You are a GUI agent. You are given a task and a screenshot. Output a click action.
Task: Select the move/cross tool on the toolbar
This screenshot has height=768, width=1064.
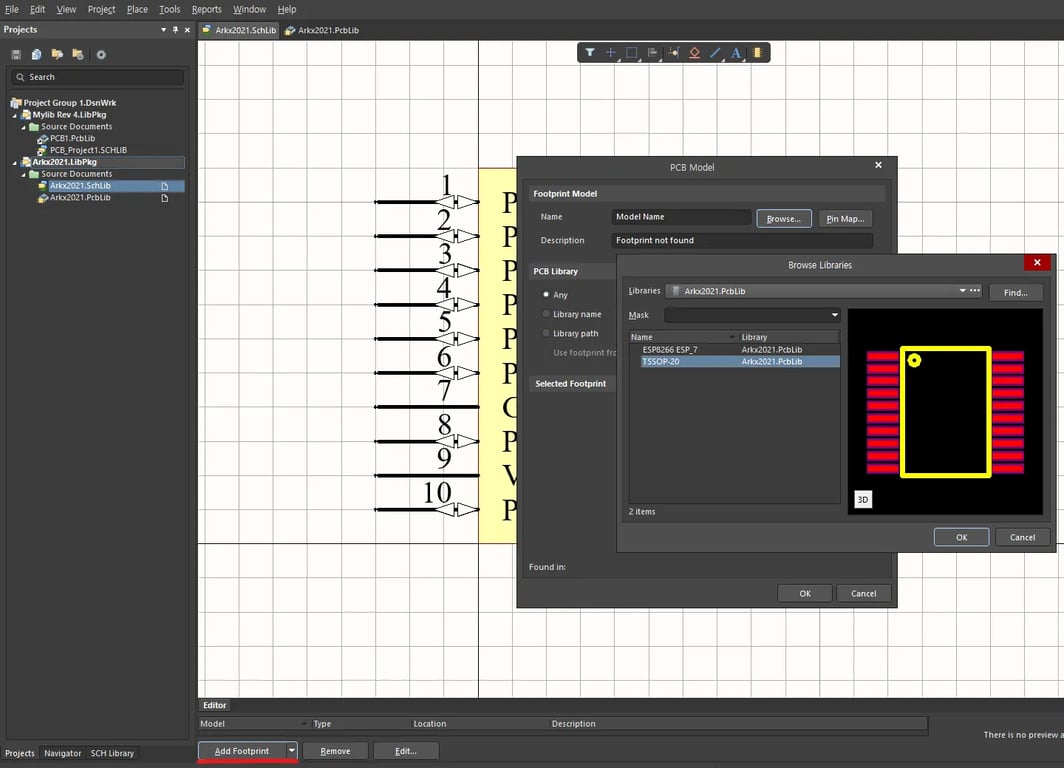[x=611, y=52]
